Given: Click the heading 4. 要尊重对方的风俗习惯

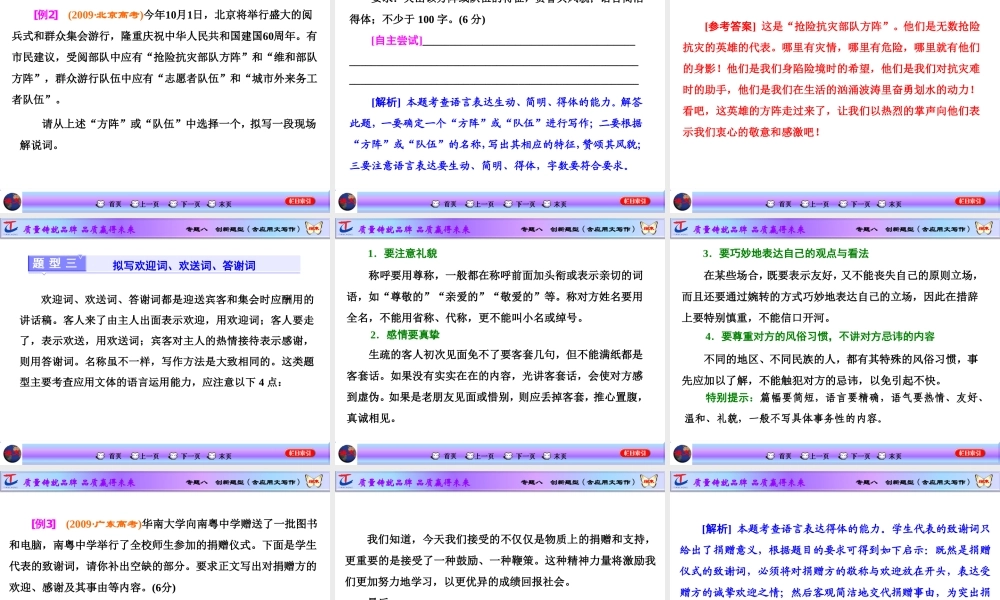Looking at the screenshot, I should [820, 336].
